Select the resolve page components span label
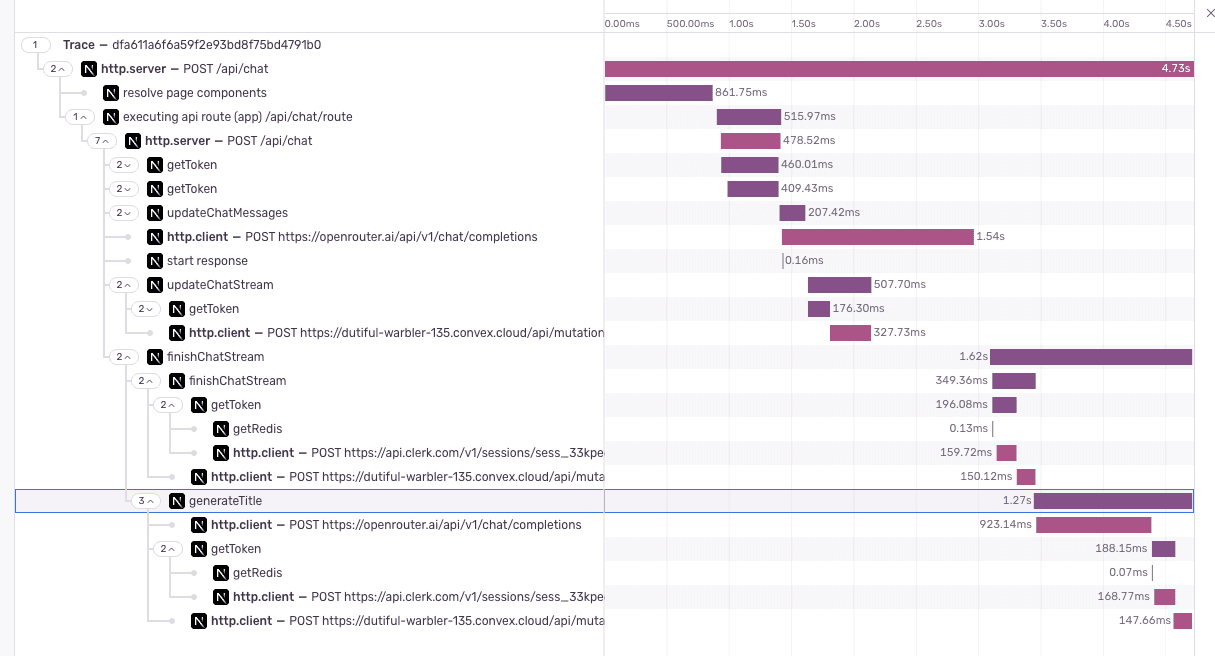This screenshot has height=656, width=1215. coord(194,93)
